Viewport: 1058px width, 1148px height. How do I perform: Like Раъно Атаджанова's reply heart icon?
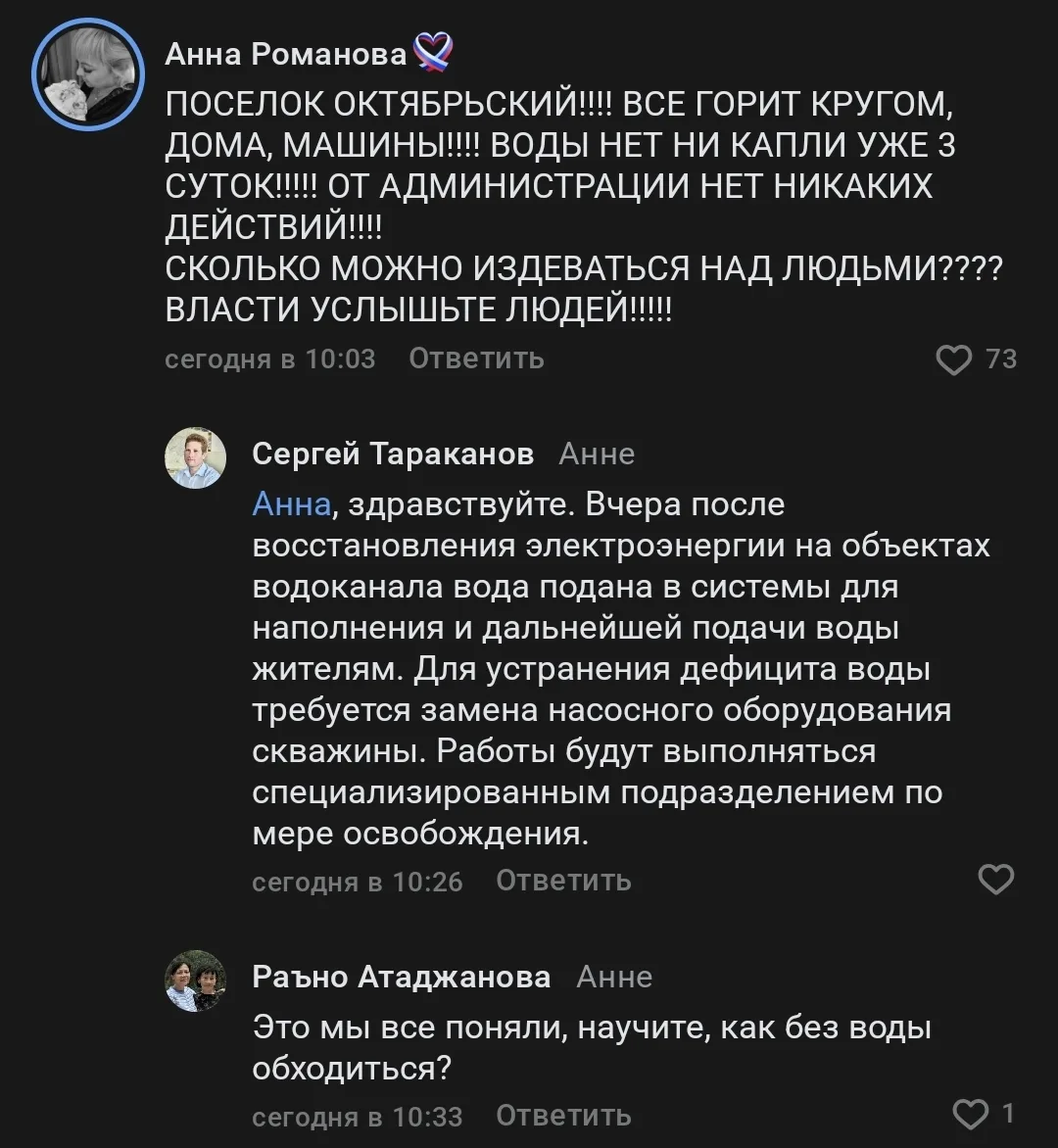[x=970, y=1115]
